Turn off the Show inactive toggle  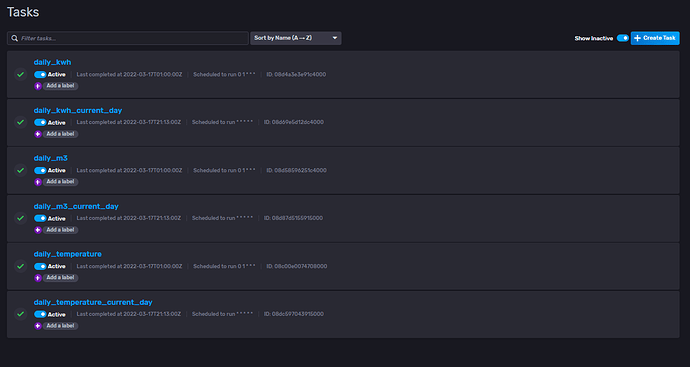point(623,38)
